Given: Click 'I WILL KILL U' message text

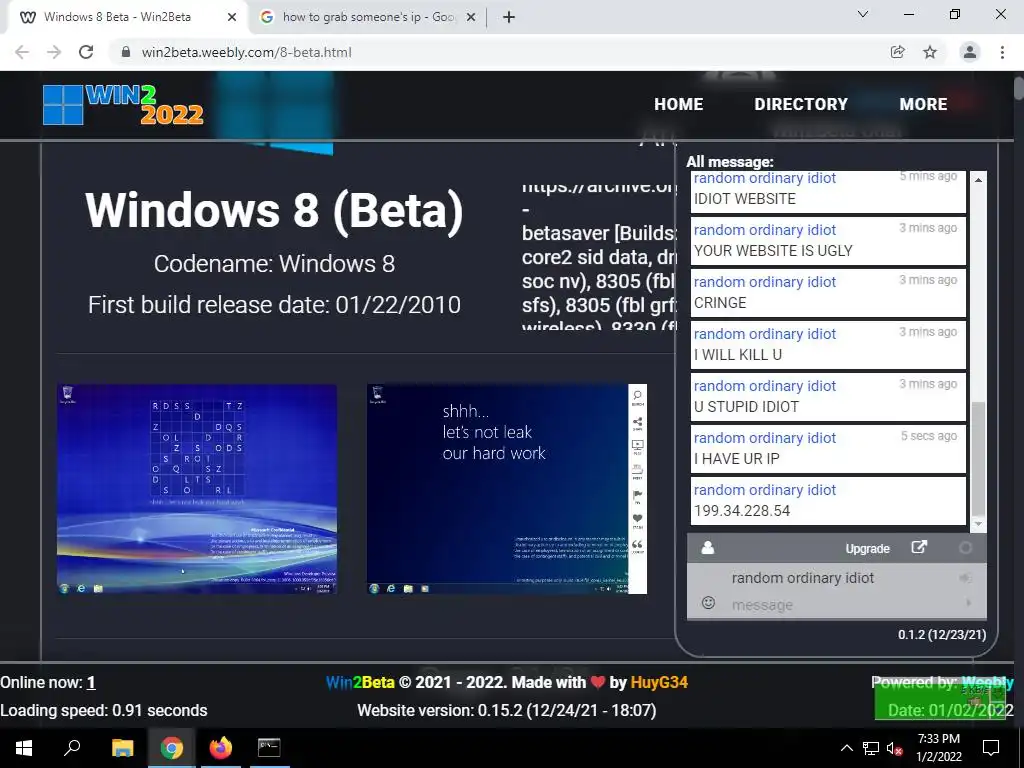Looking at the screenshot, I should (x=738, y=355).
